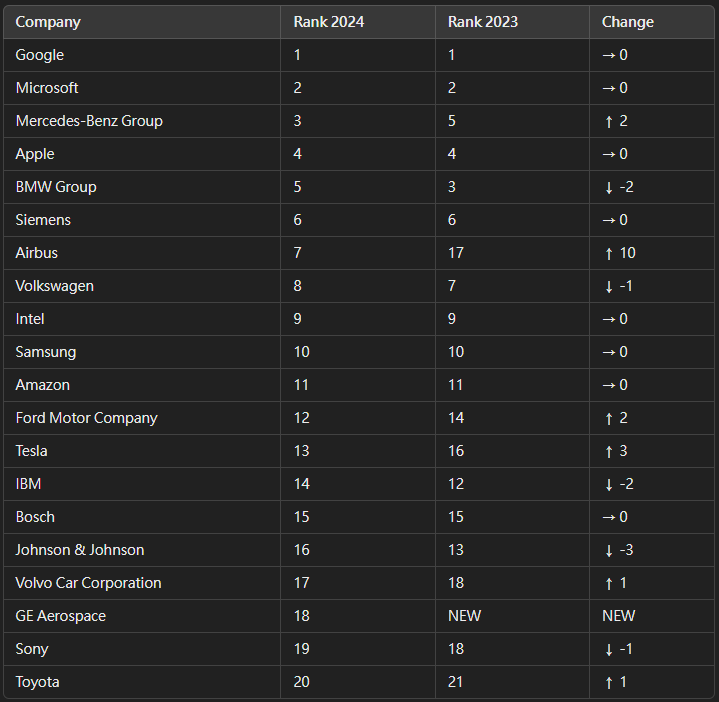
Task: Click the down arrow in BMW Group row
Action: tap(608, 188)
